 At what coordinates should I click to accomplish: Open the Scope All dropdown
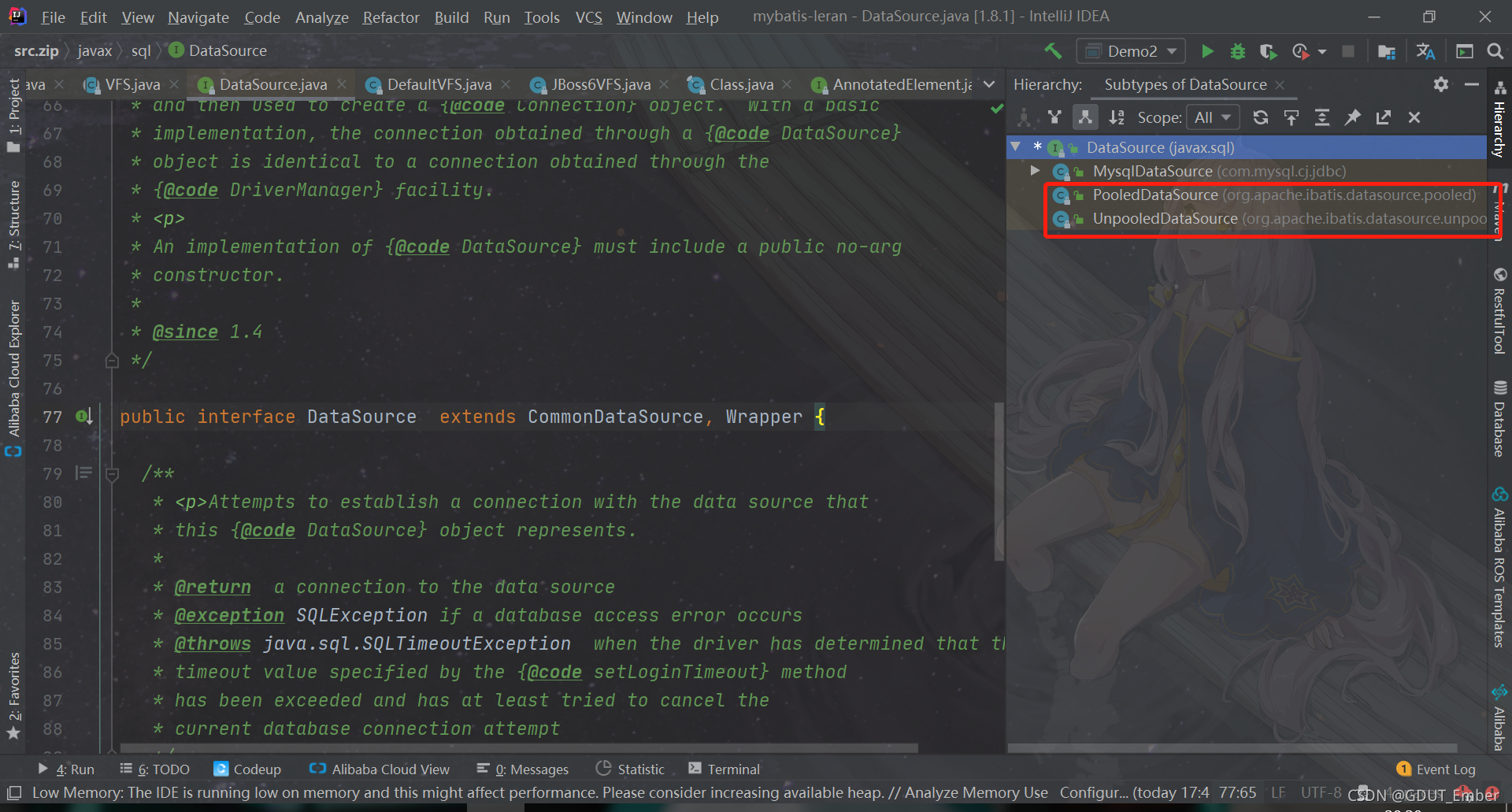click(1213, 117)
